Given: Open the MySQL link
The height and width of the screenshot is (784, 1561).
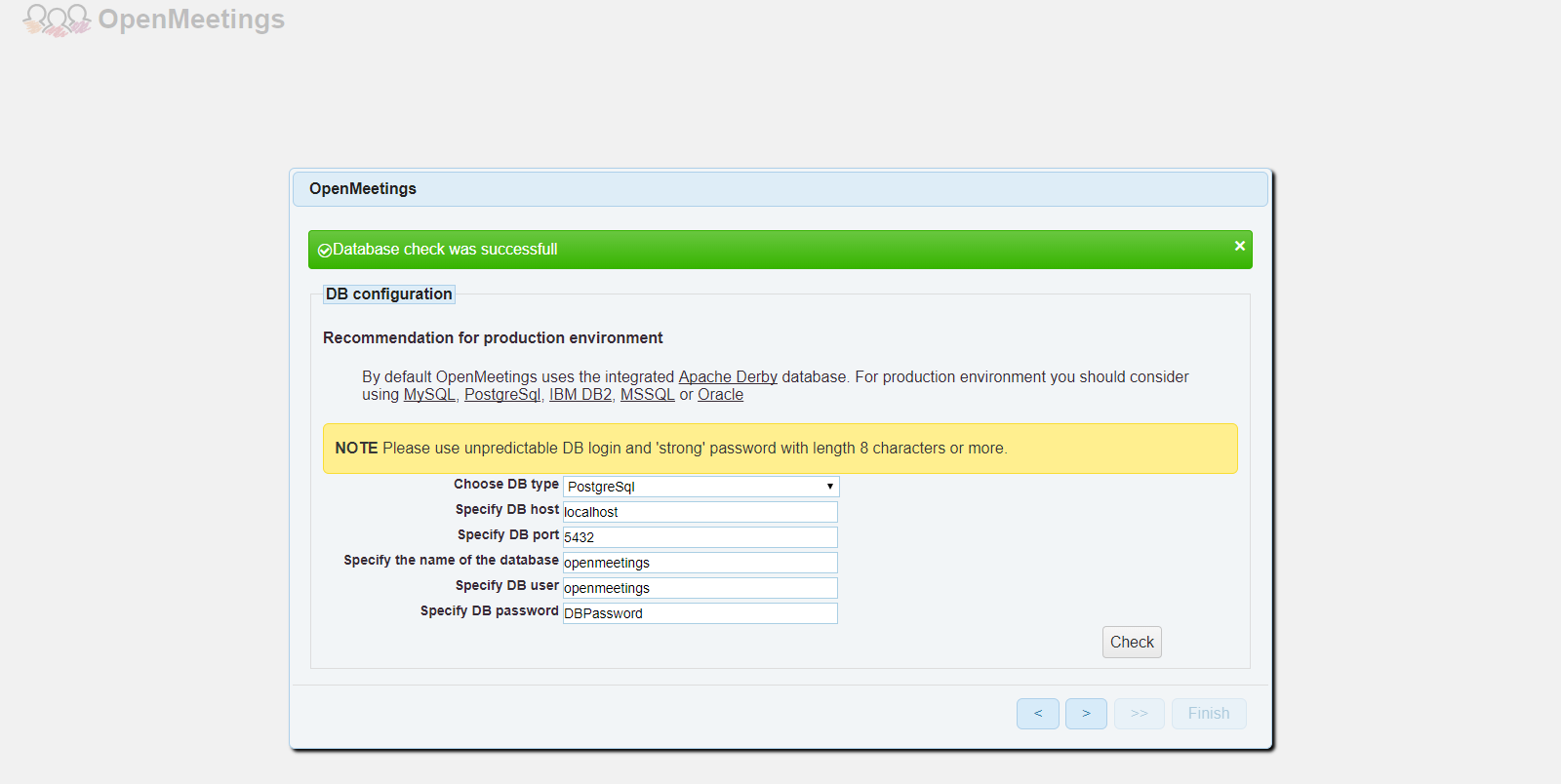Looking at the screenshot, I should click(x=429, y=394).
